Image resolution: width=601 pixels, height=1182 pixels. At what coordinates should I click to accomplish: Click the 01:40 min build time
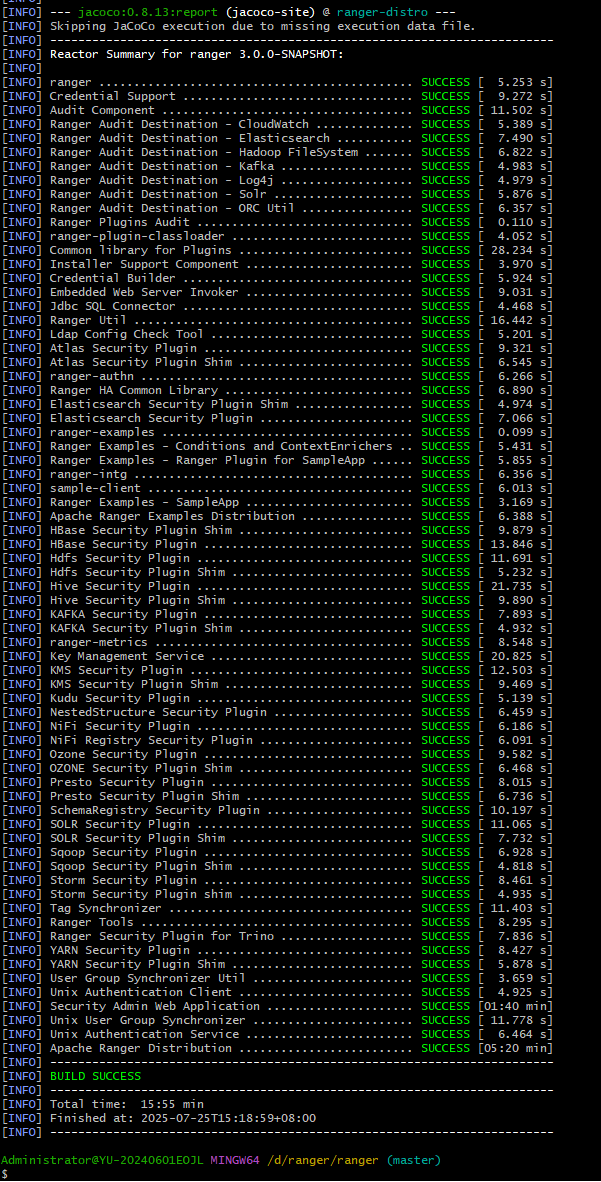click(x=516, y=1006)
